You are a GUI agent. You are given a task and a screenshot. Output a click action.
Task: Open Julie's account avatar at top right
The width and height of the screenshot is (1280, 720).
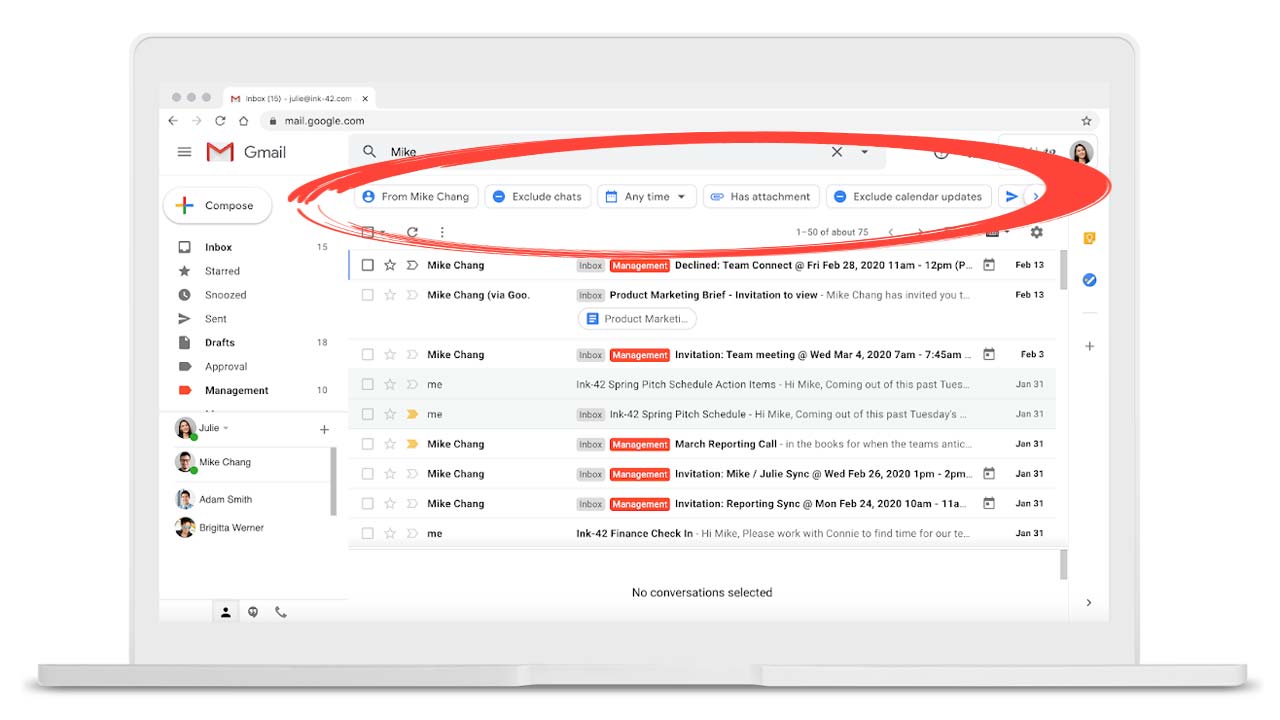tap(1081, 153)
